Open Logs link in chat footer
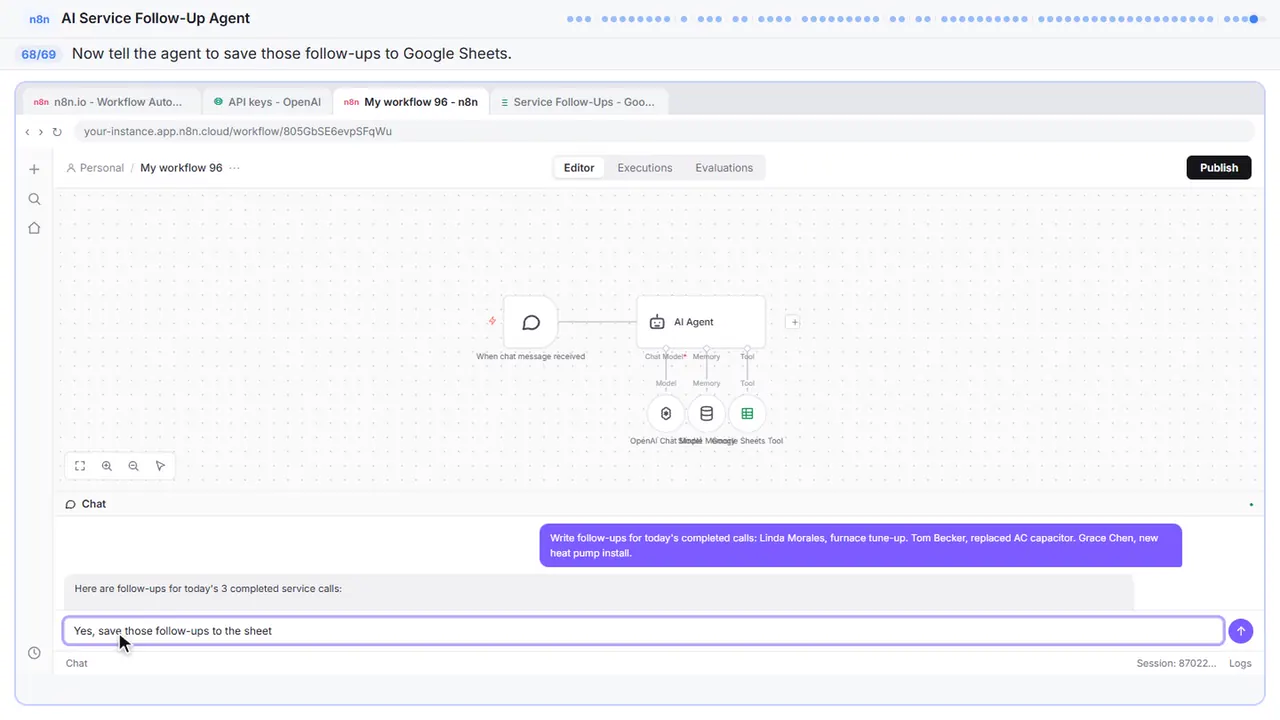The width and height of the screenshot is (1280, 720). pos(1240,663)
